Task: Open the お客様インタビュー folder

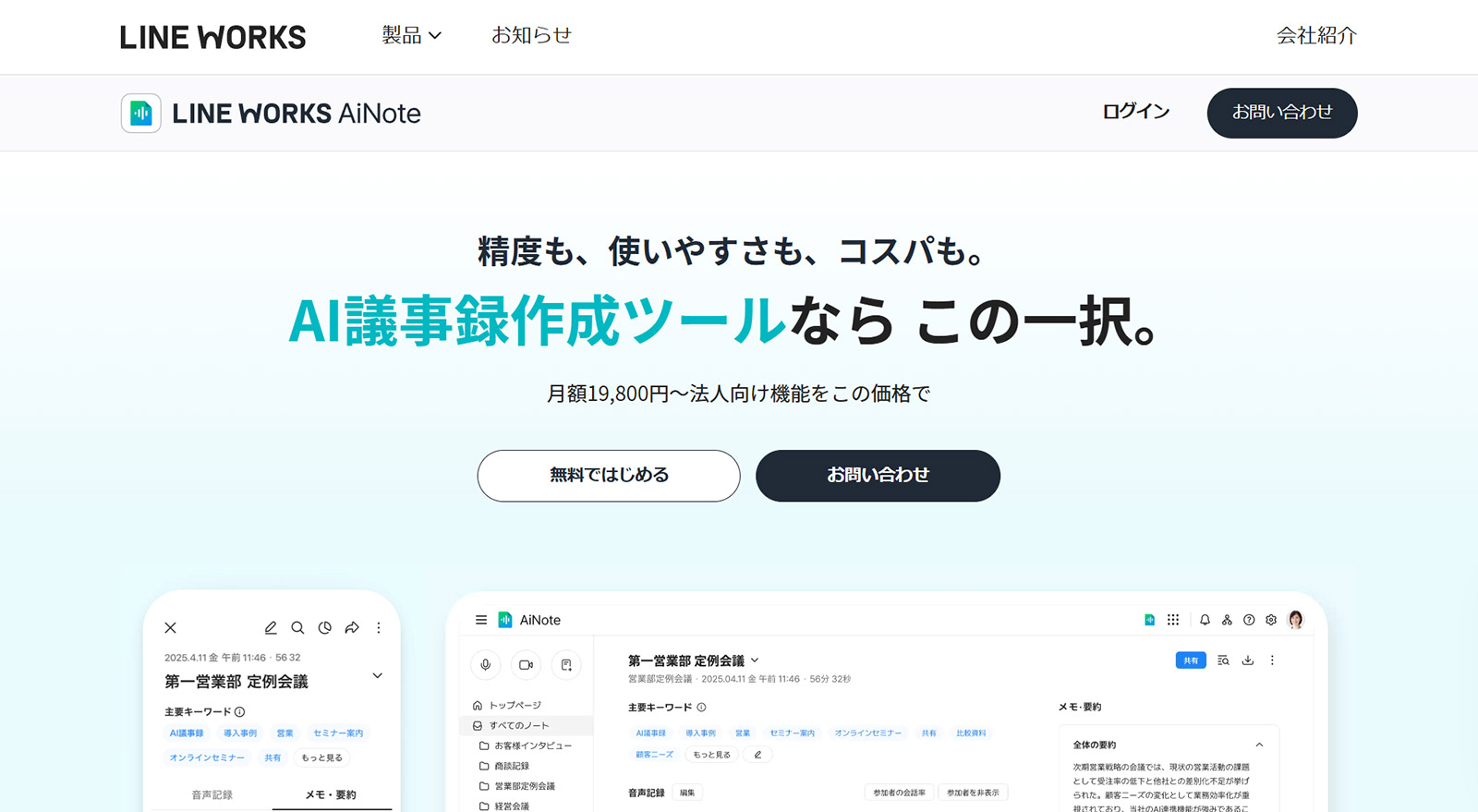Action: click(x=526, y=745)
